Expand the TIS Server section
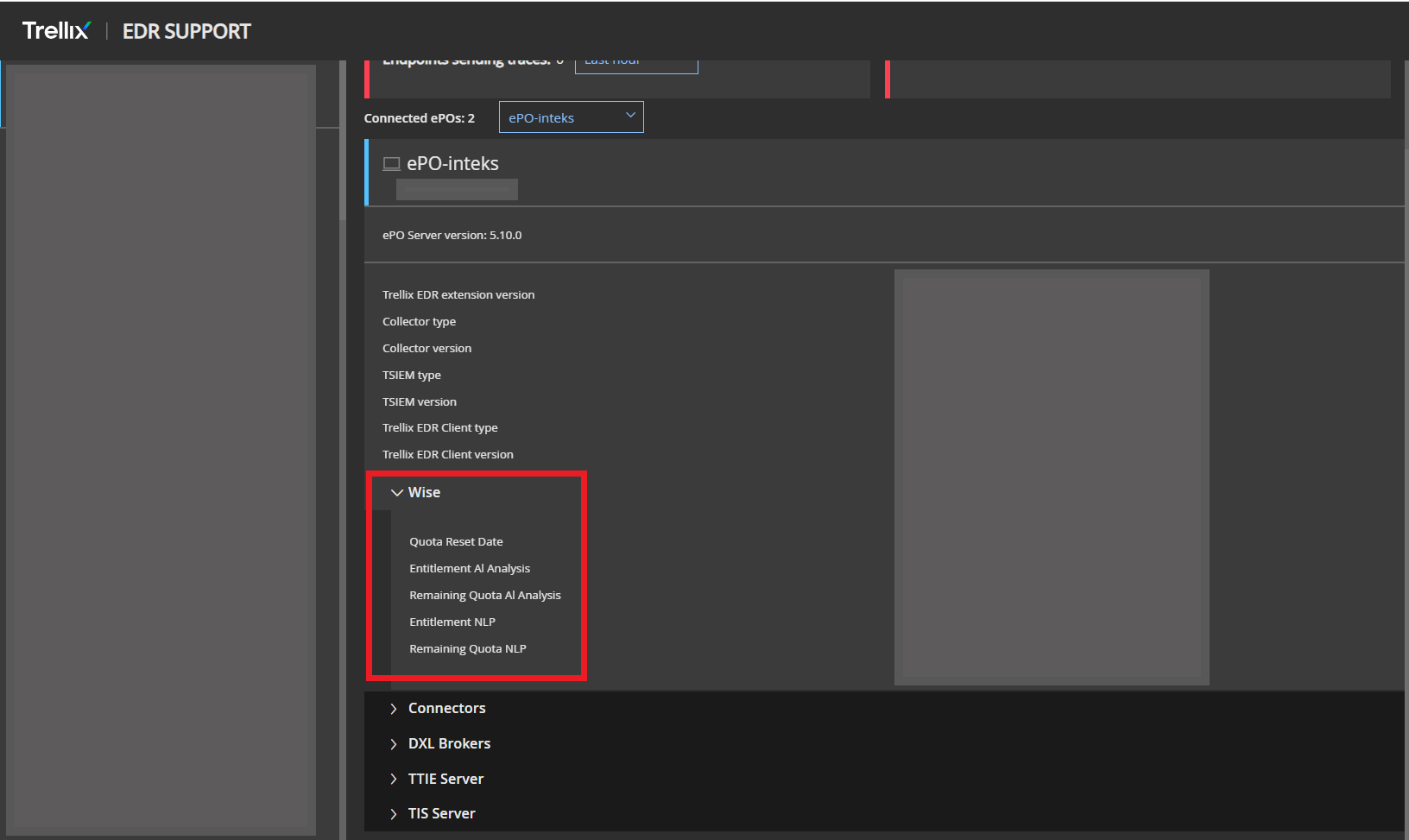Viewport: 1409px width, 840px height. point(394,814)
